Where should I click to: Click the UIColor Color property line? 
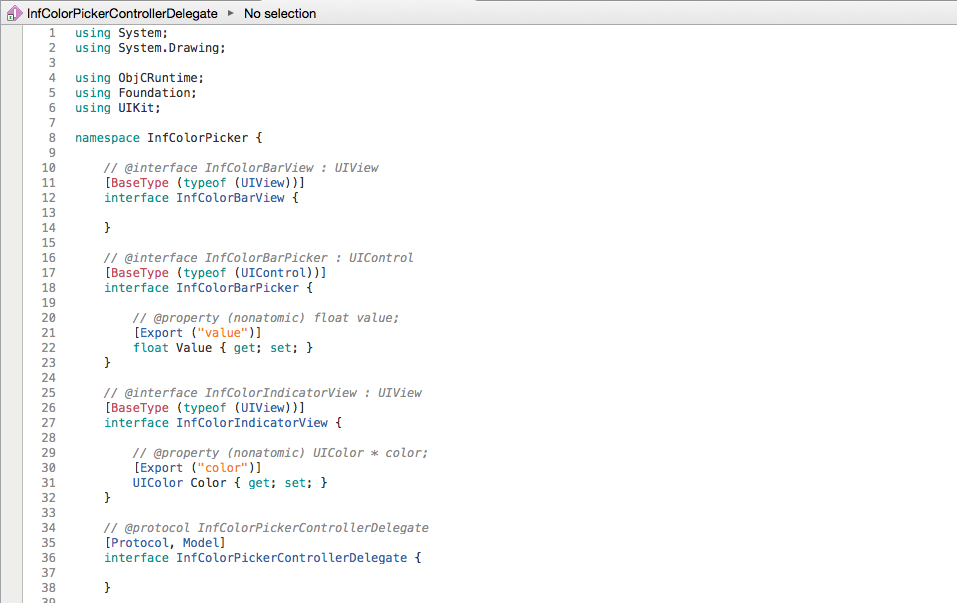pos(230,482)
